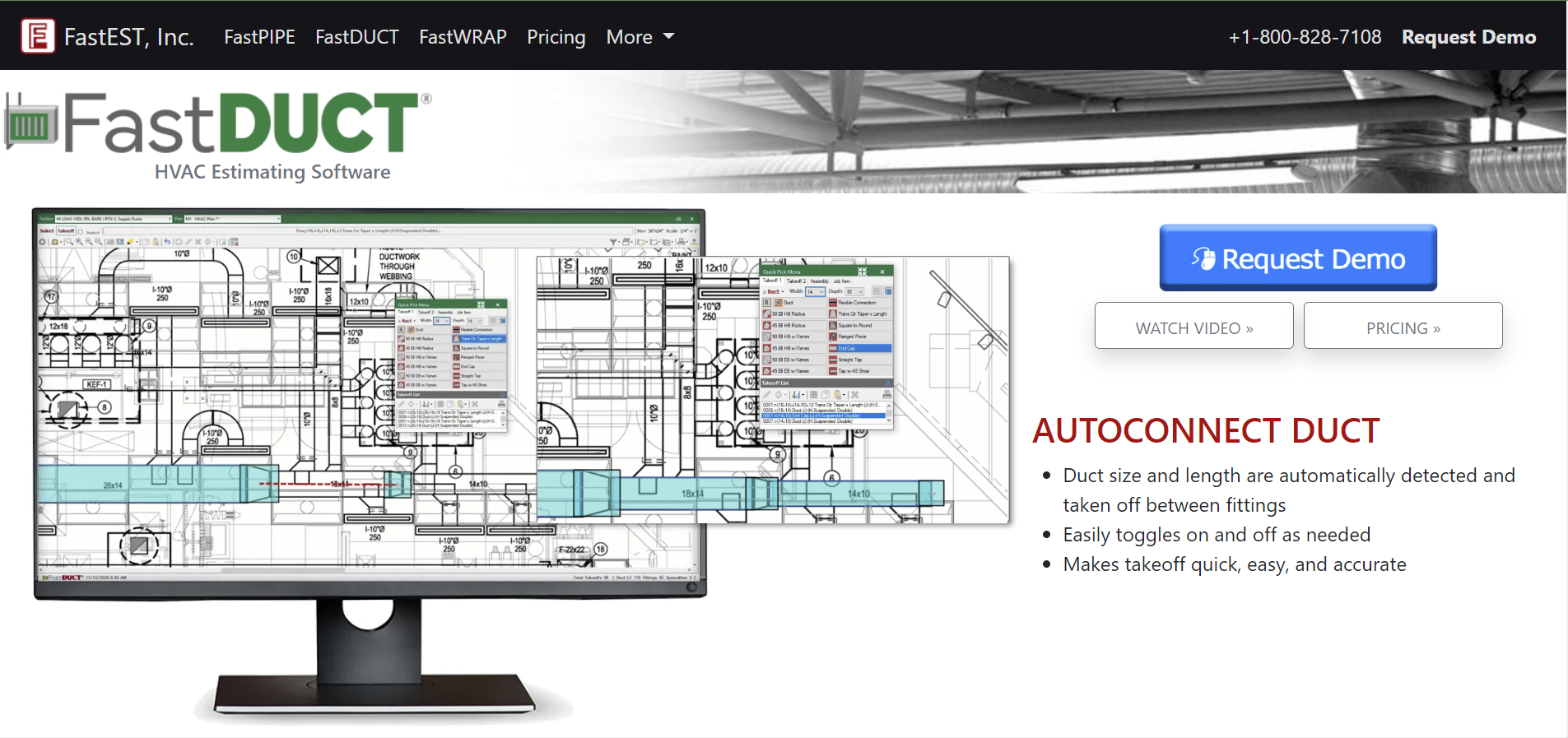
Task: Click the WATCH VIDEO » button
Action: point(1194,326)
